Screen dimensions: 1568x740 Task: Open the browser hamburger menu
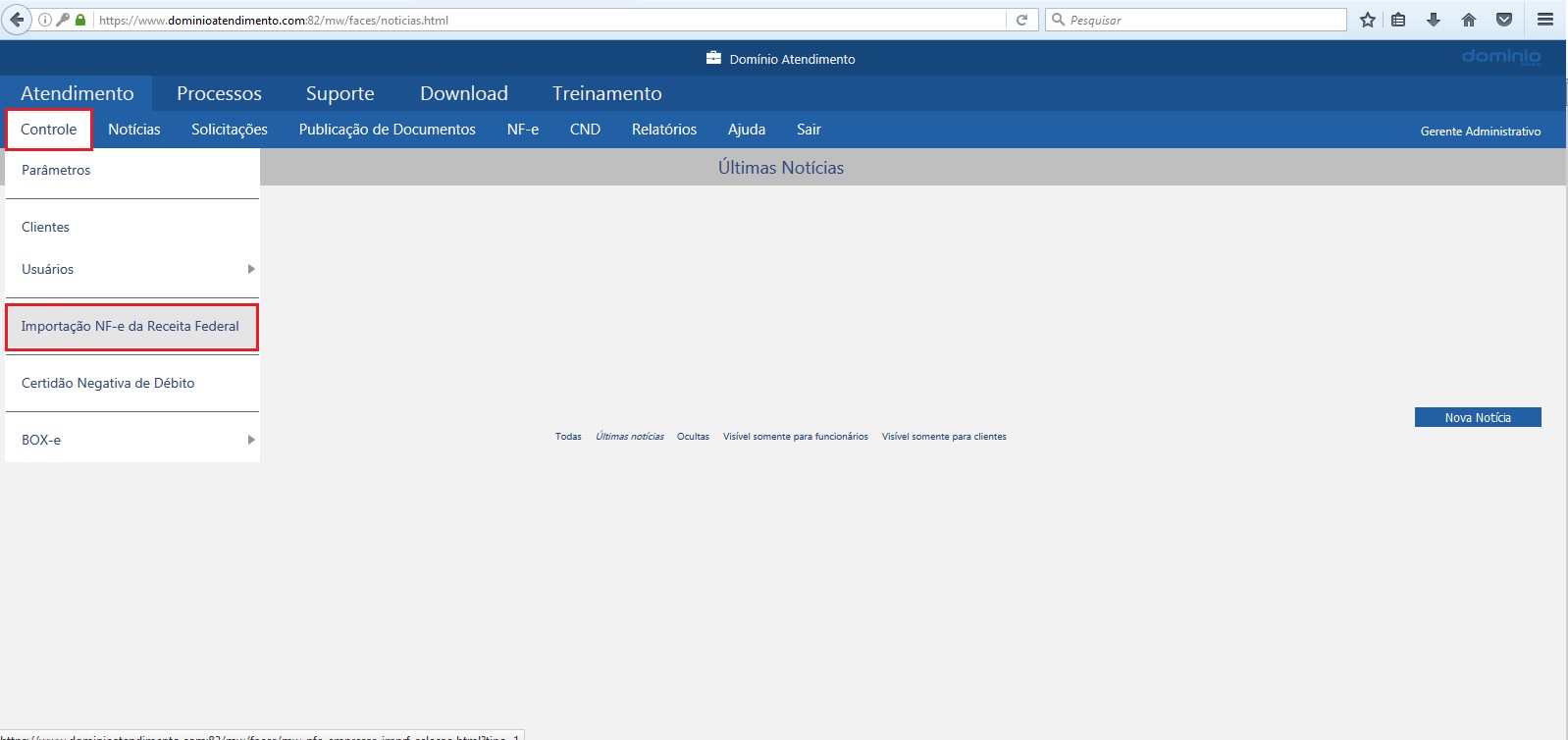click(x=1545, y=20)
